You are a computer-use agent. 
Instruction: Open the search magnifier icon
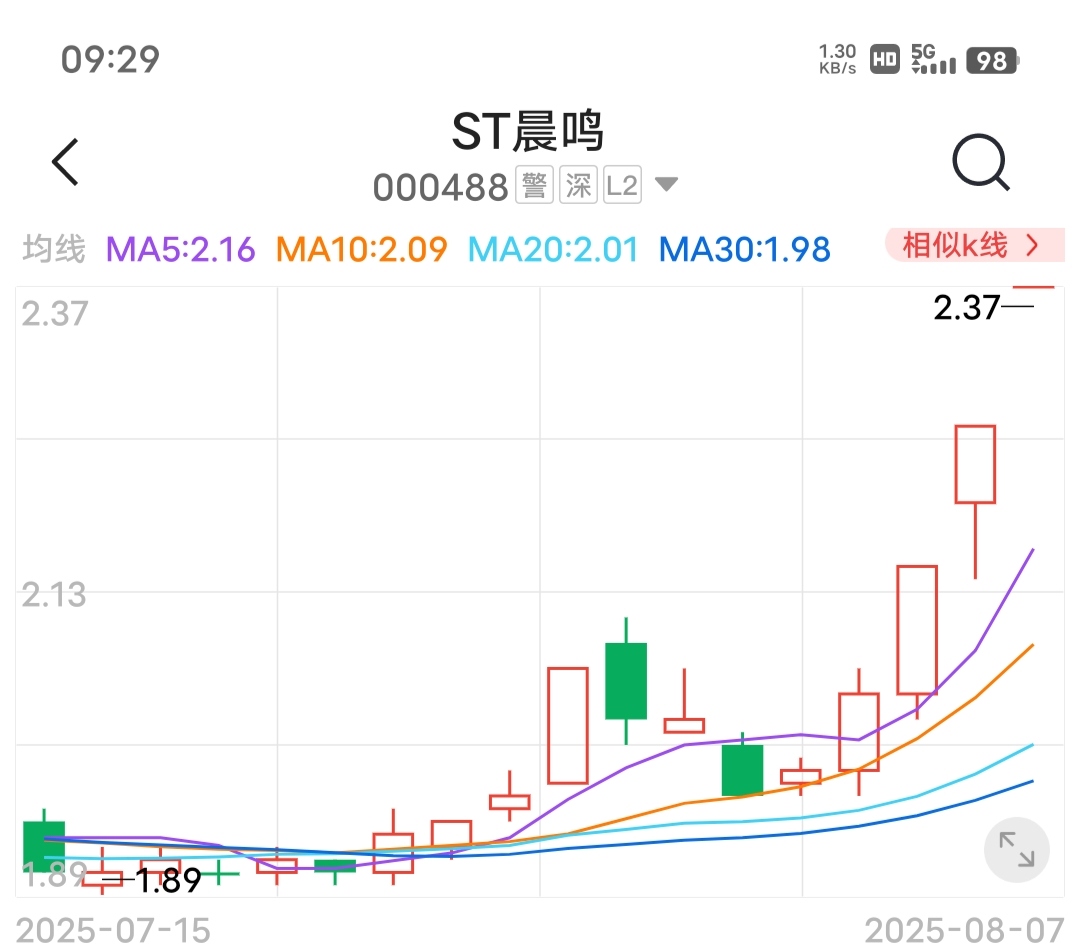(981, 162)
